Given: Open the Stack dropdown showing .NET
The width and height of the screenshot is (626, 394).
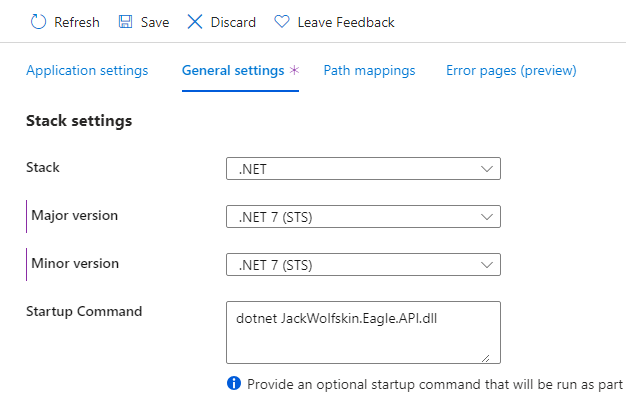Looking at the screenshot, I should (363, 168).
